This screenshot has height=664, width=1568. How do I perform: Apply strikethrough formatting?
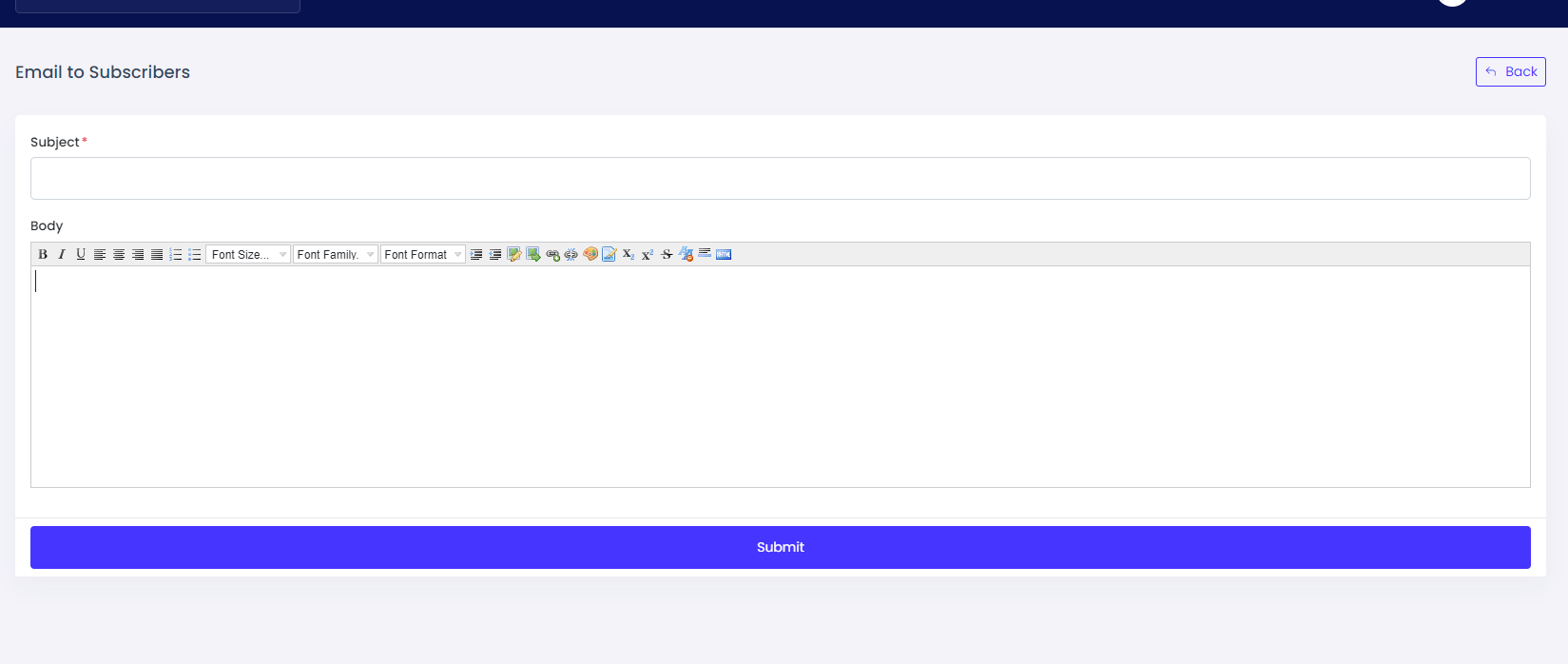click(x=667, y=254)
